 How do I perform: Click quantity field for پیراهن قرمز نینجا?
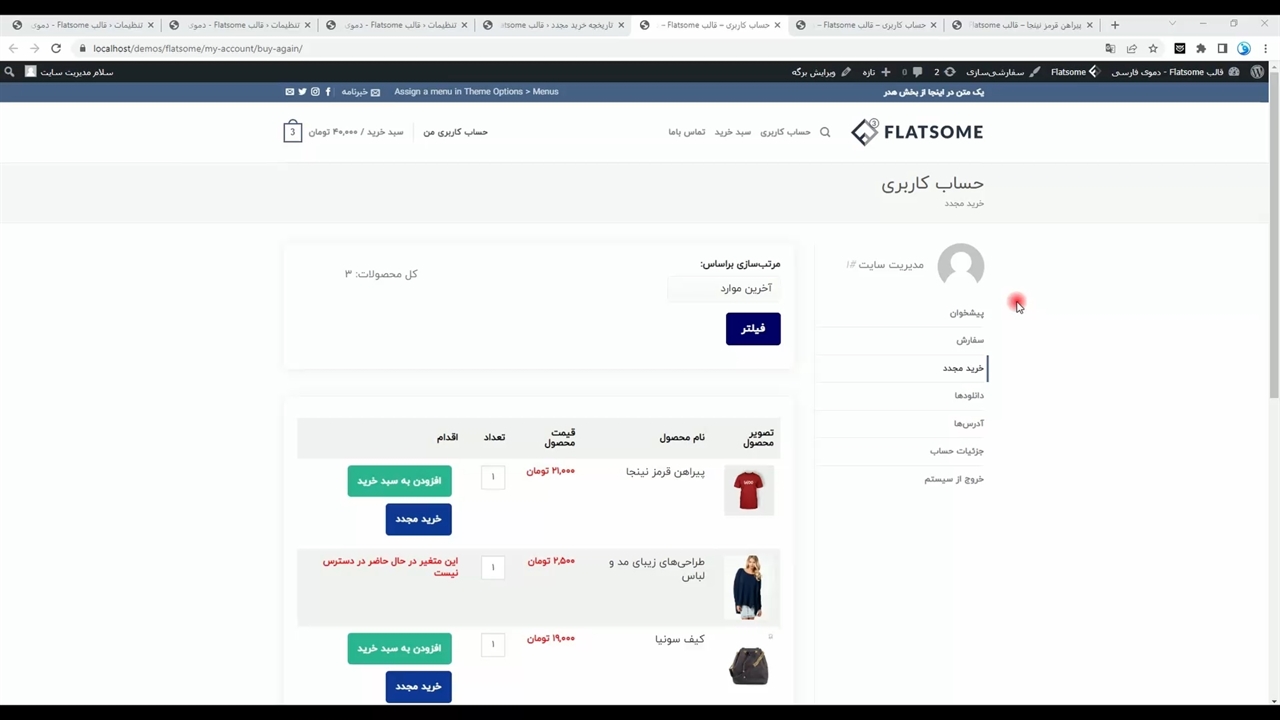click(x=493, y=477)
